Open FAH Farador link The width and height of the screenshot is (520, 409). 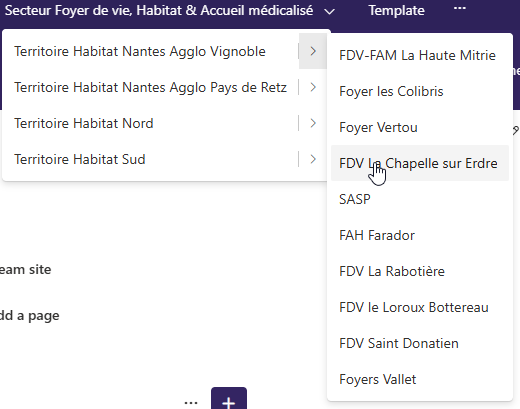pos(377,235)
